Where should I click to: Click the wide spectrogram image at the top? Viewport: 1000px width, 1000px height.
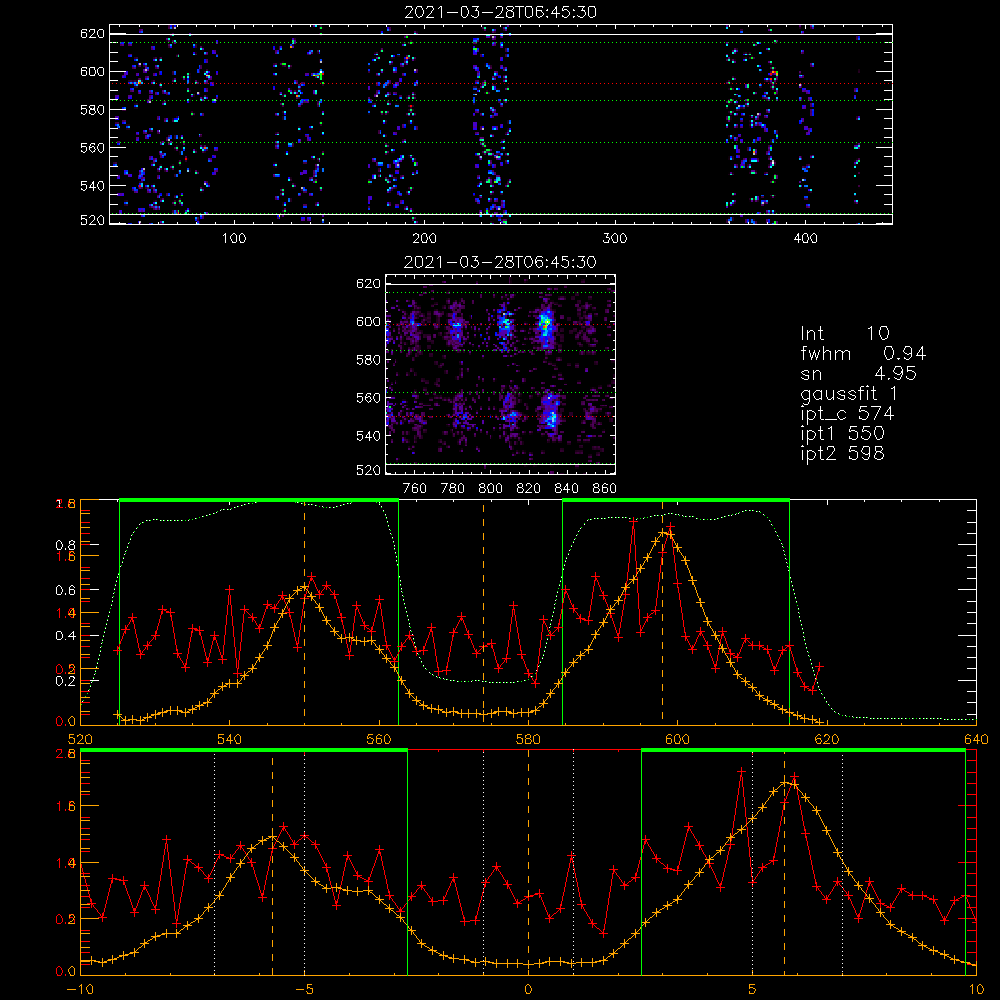(x=501, y=124)
